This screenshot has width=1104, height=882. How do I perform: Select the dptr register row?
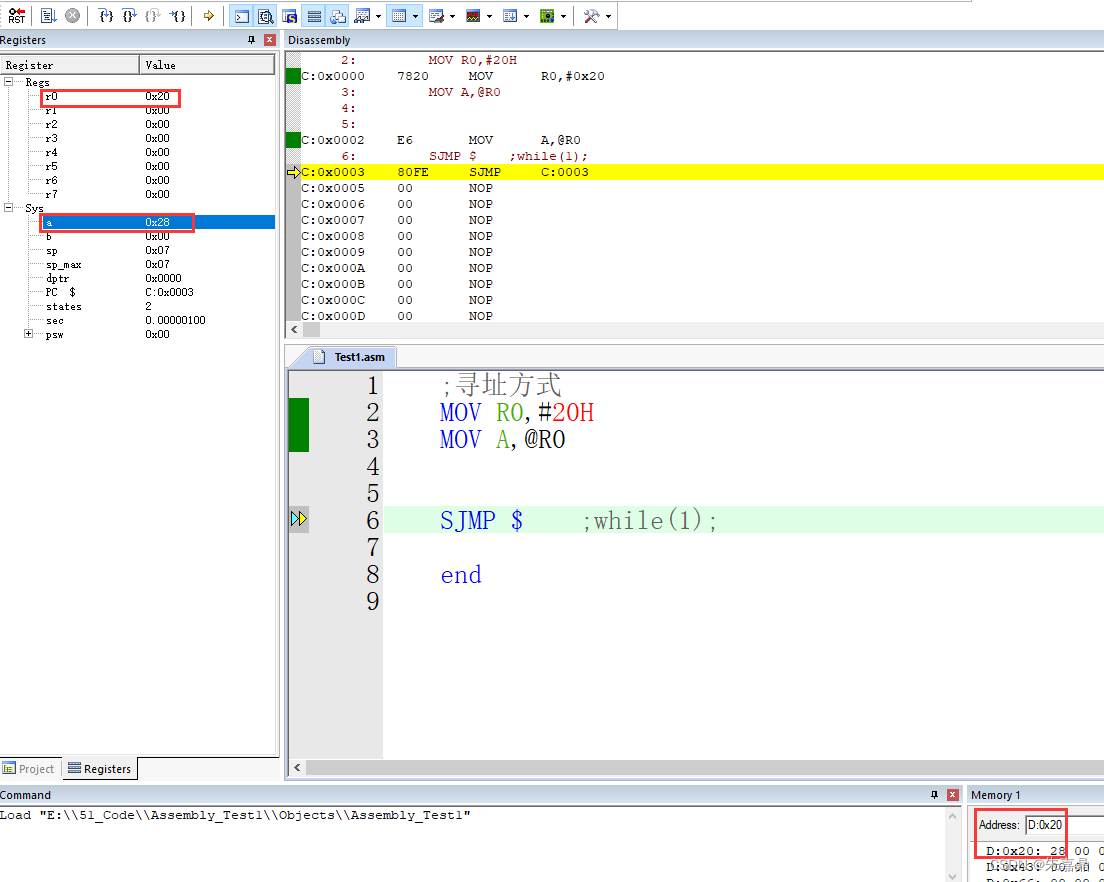(x=137, y=278)
